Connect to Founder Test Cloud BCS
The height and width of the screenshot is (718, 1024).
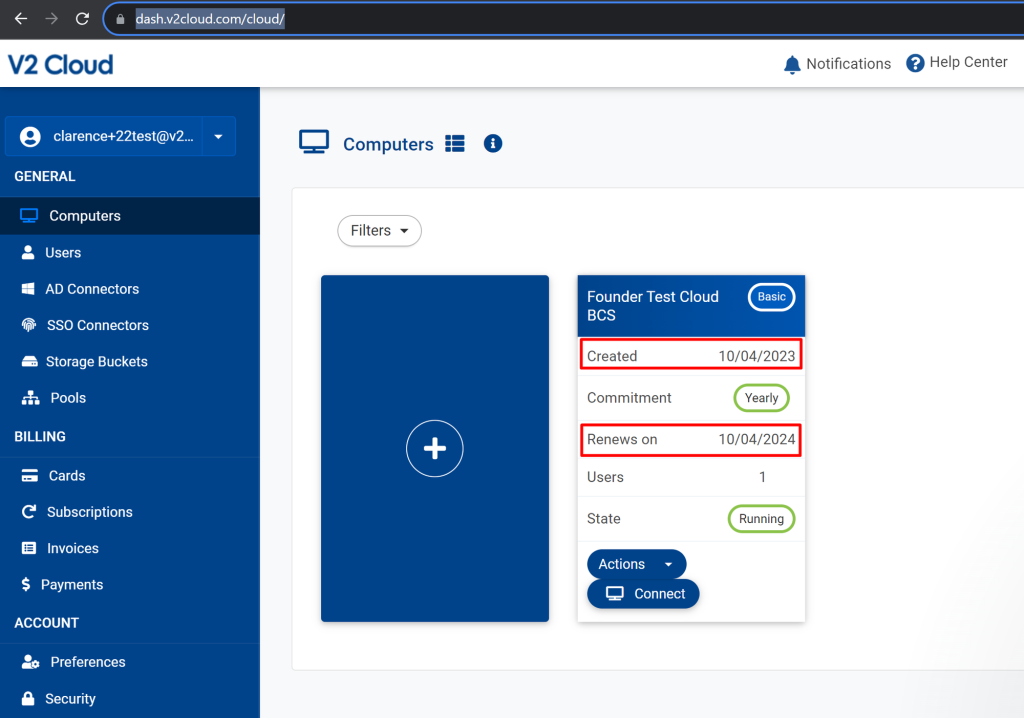[x=643, y=593]
